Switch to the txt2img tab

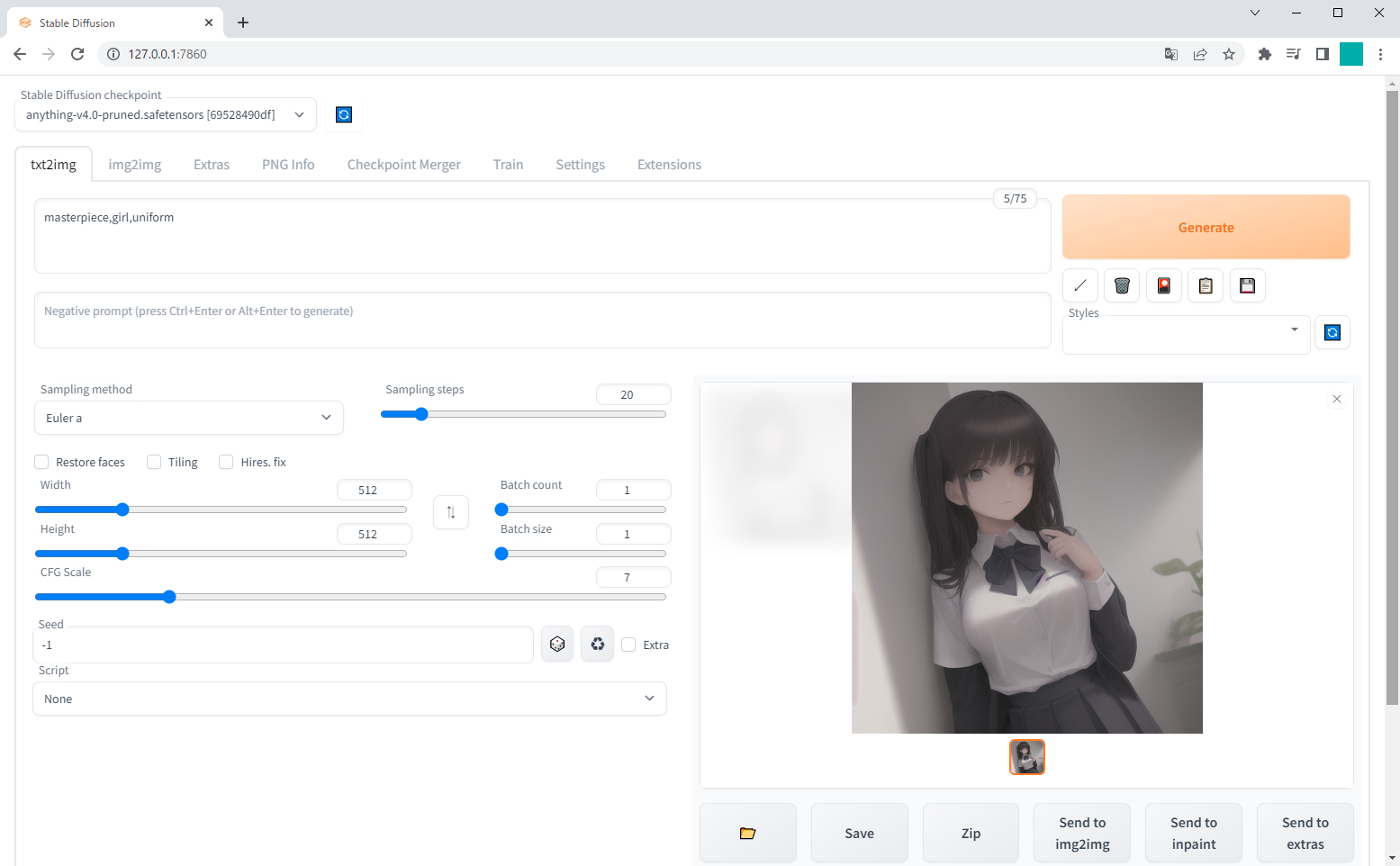pyautogui.click(x=53, y=165)
